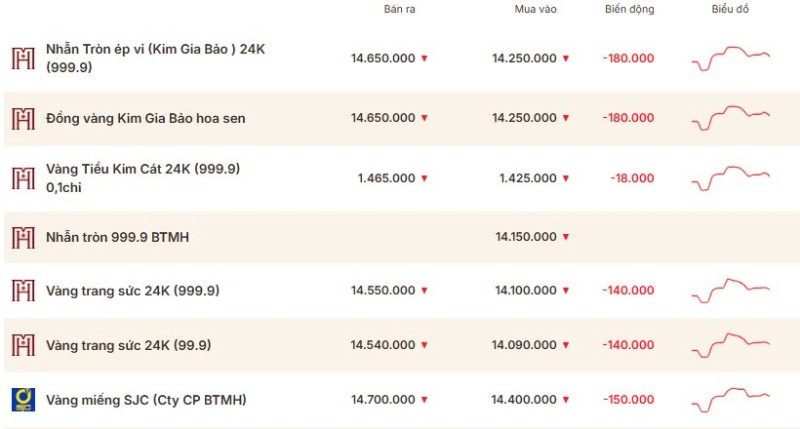Open the Vàng miếng SJC (Cty CP BTMH) item
800x429 pixels.
pos(146,400)
